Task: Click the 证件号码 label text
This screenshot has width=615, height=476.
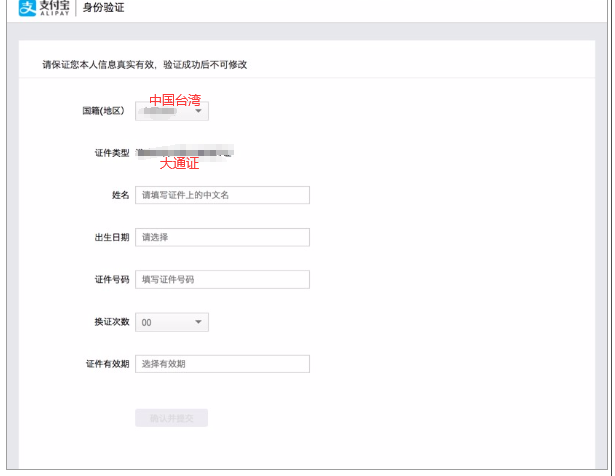Action: point(111,280)
